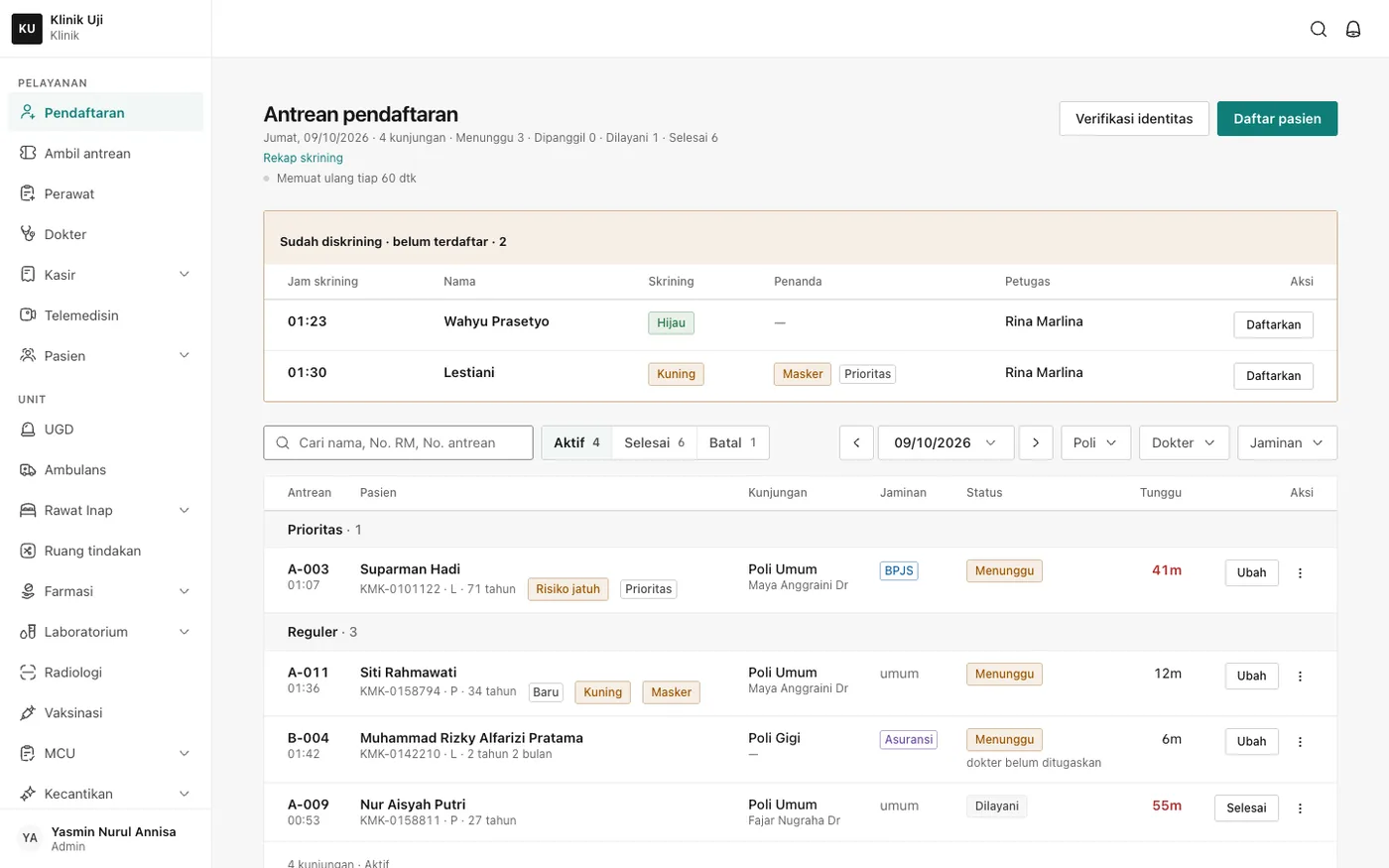Click the Radiologi sidebar icon
The width and height of the screenshot is (1389, 868).
click(x=28, y=673)
